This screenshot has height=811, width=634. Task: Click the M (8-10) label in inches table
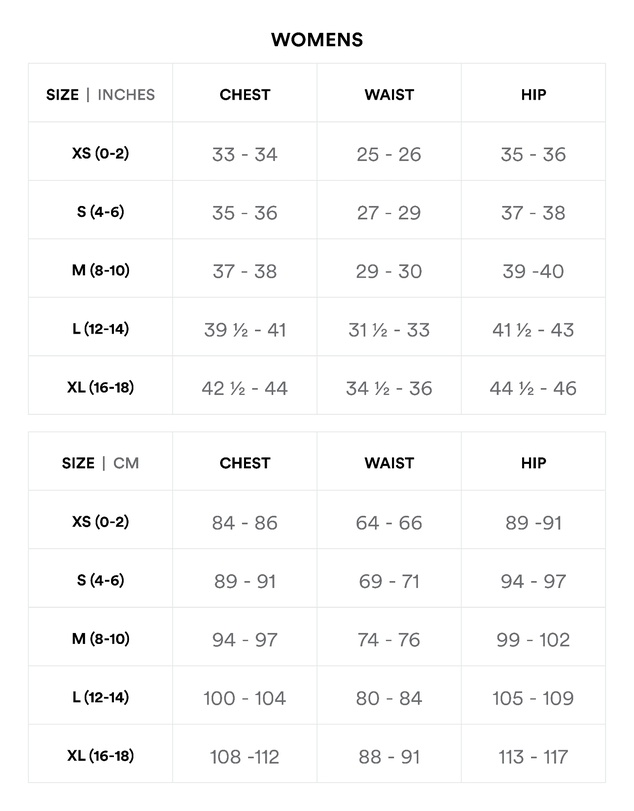point(100,270)
